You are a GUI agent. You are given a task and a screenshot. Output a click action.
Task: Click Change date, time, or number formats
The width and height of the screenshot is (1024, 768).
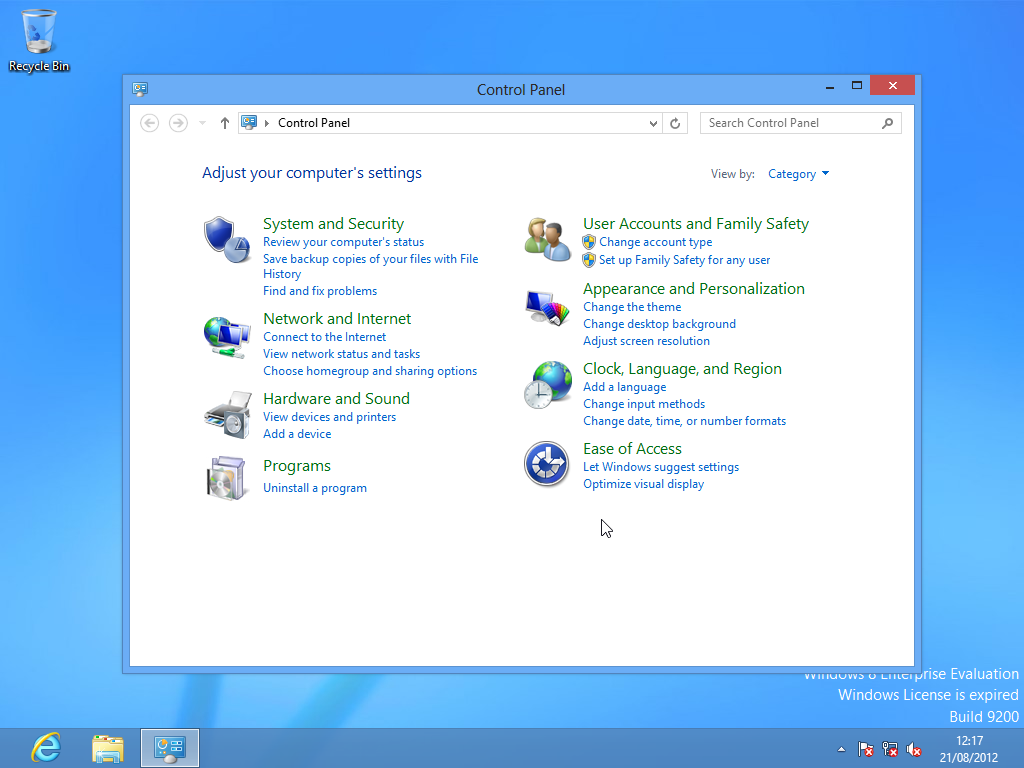tap(684, 421)
